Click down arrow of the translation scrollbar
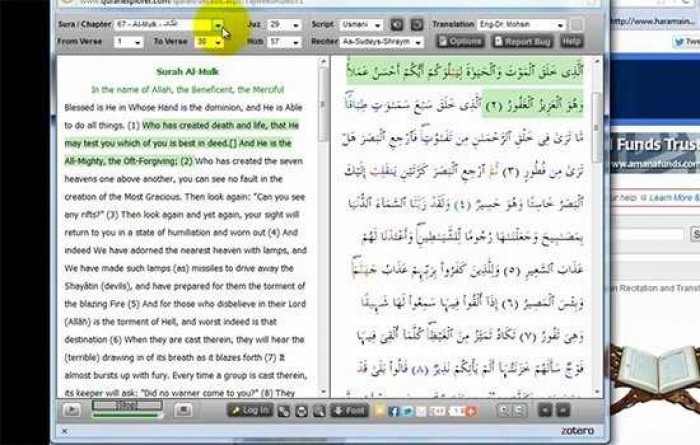 (x=324, y=392)
